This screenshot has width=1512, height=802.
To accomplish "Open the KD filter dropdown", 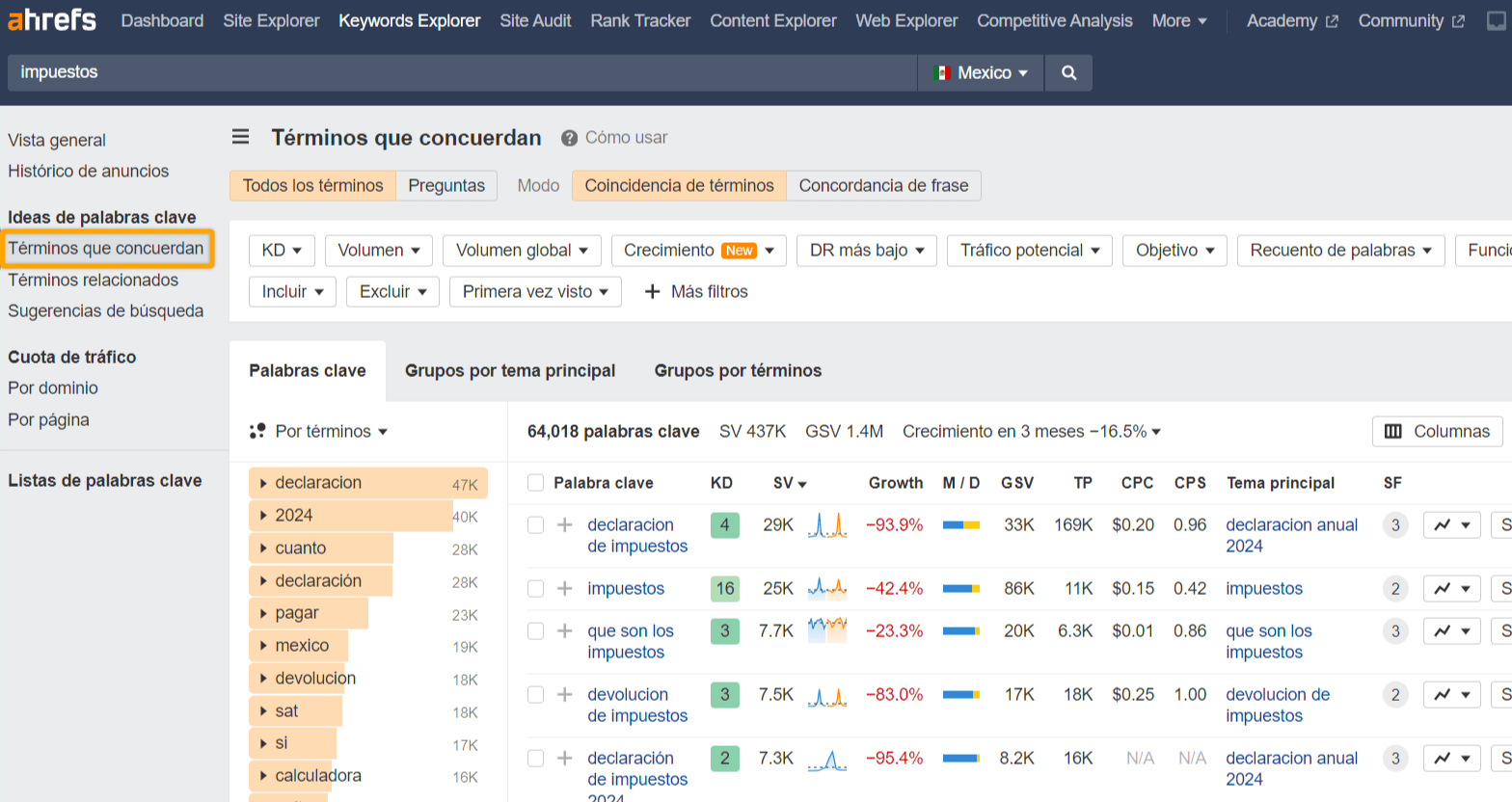I will 282,250.
